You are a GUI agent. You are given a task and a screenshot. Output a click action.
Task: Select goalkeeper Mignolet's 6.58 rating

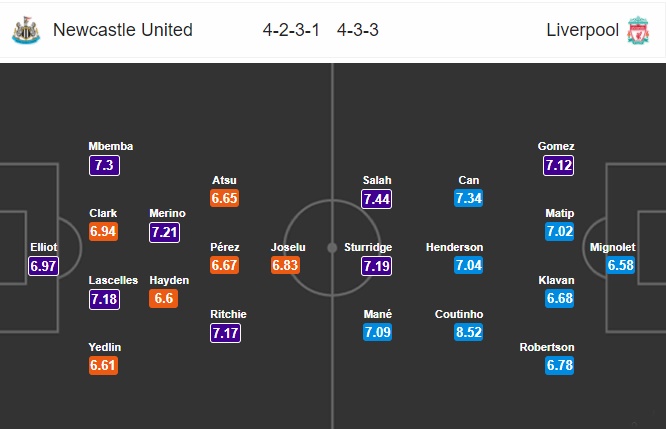(620, 265)
